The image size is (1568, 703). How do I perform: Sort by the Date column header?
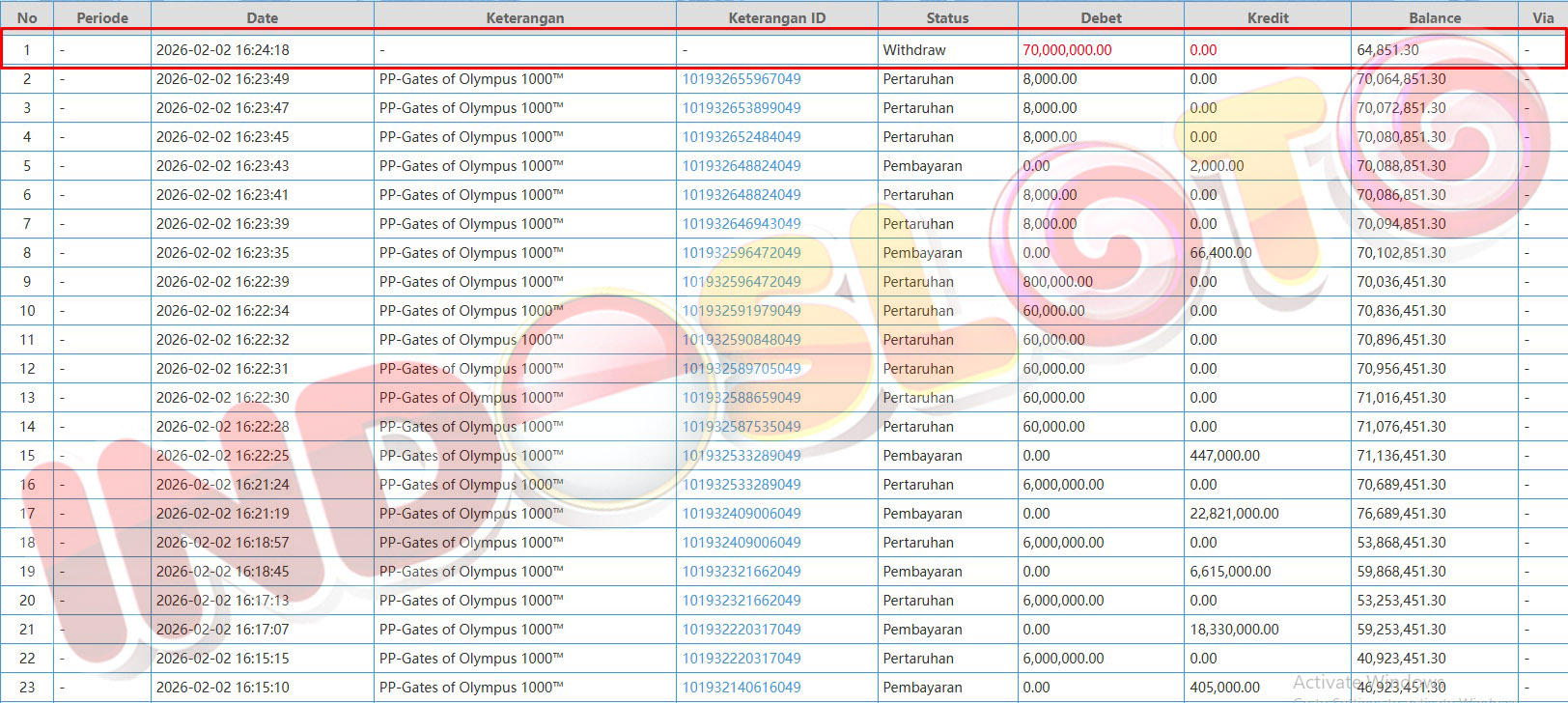262,17
